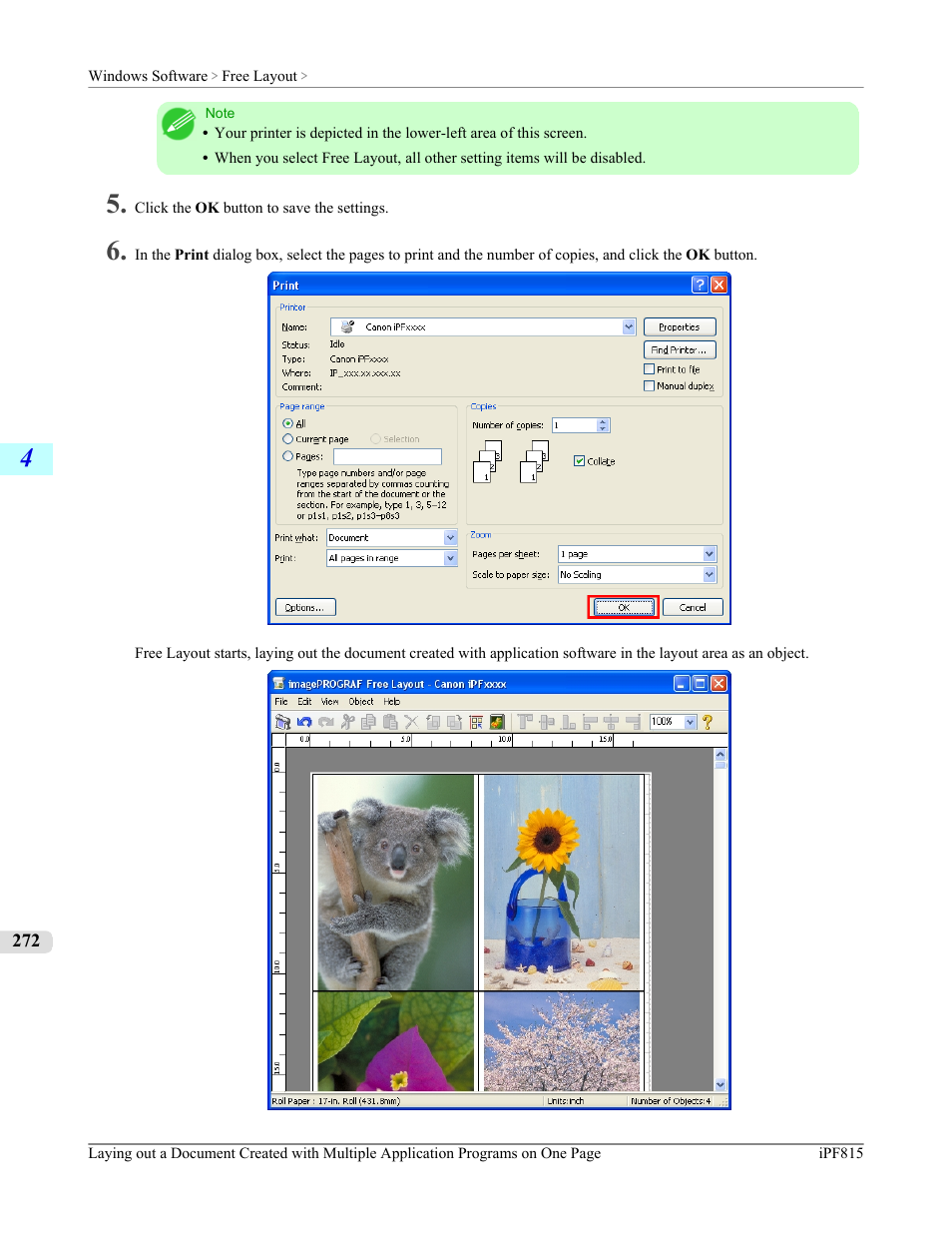Click the Undo arrow in Free Layout toolbar
Image resolution: width=952 pixels, height=1233 pixels.
click(x=304, y=722)
